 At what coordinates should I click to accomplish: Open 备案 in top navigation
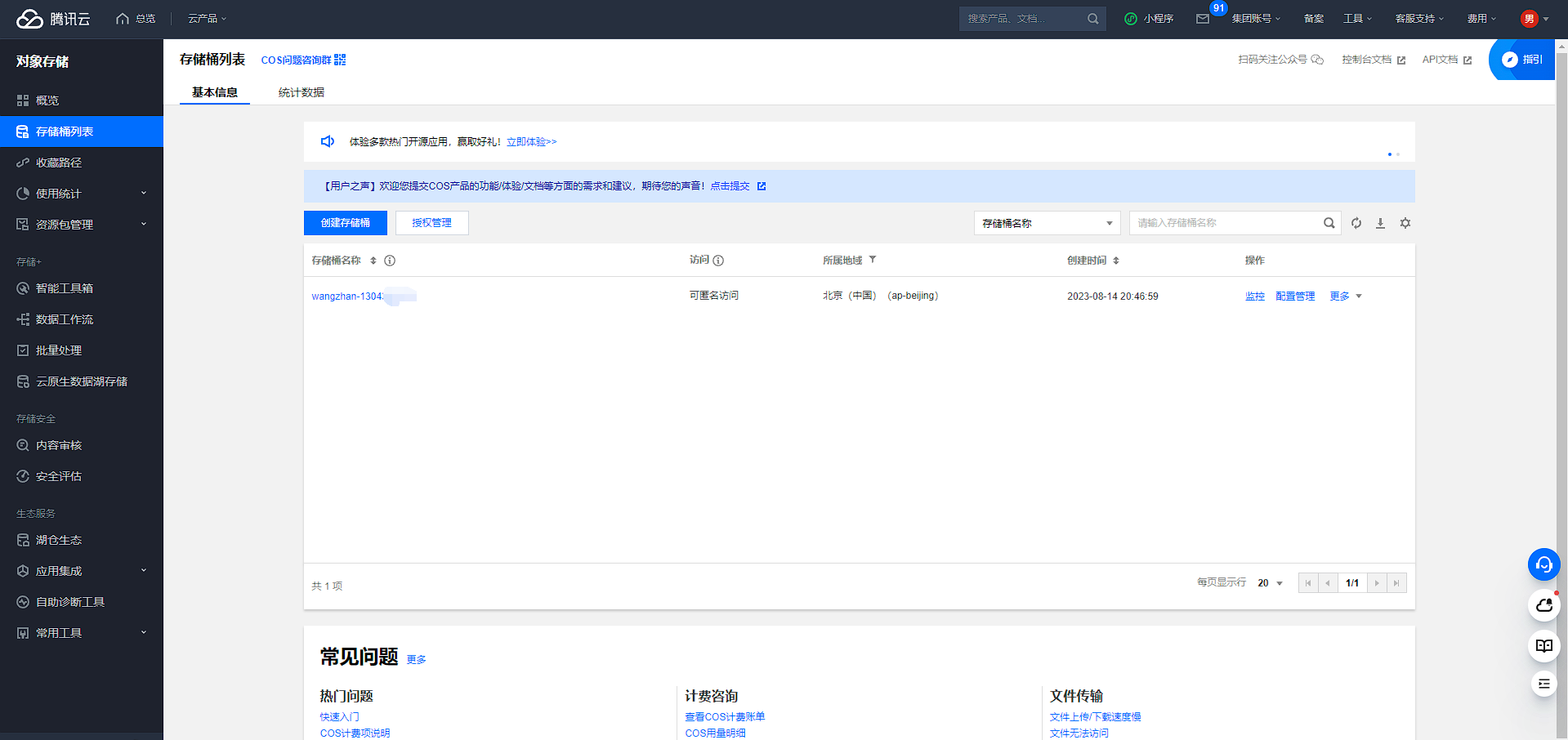[1314, 19]
